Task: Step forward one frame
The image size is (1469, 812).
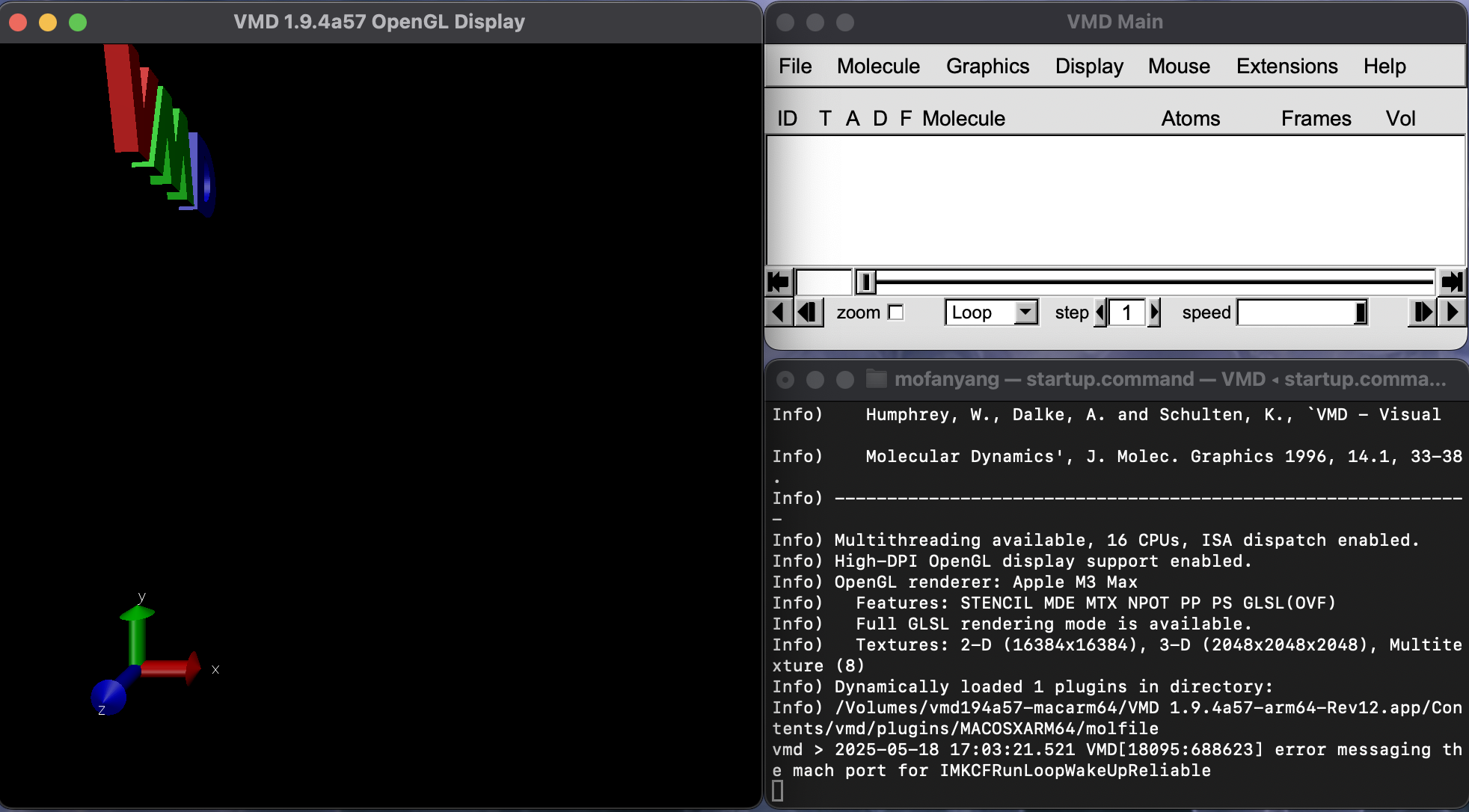Action: tap(1422, 312)
